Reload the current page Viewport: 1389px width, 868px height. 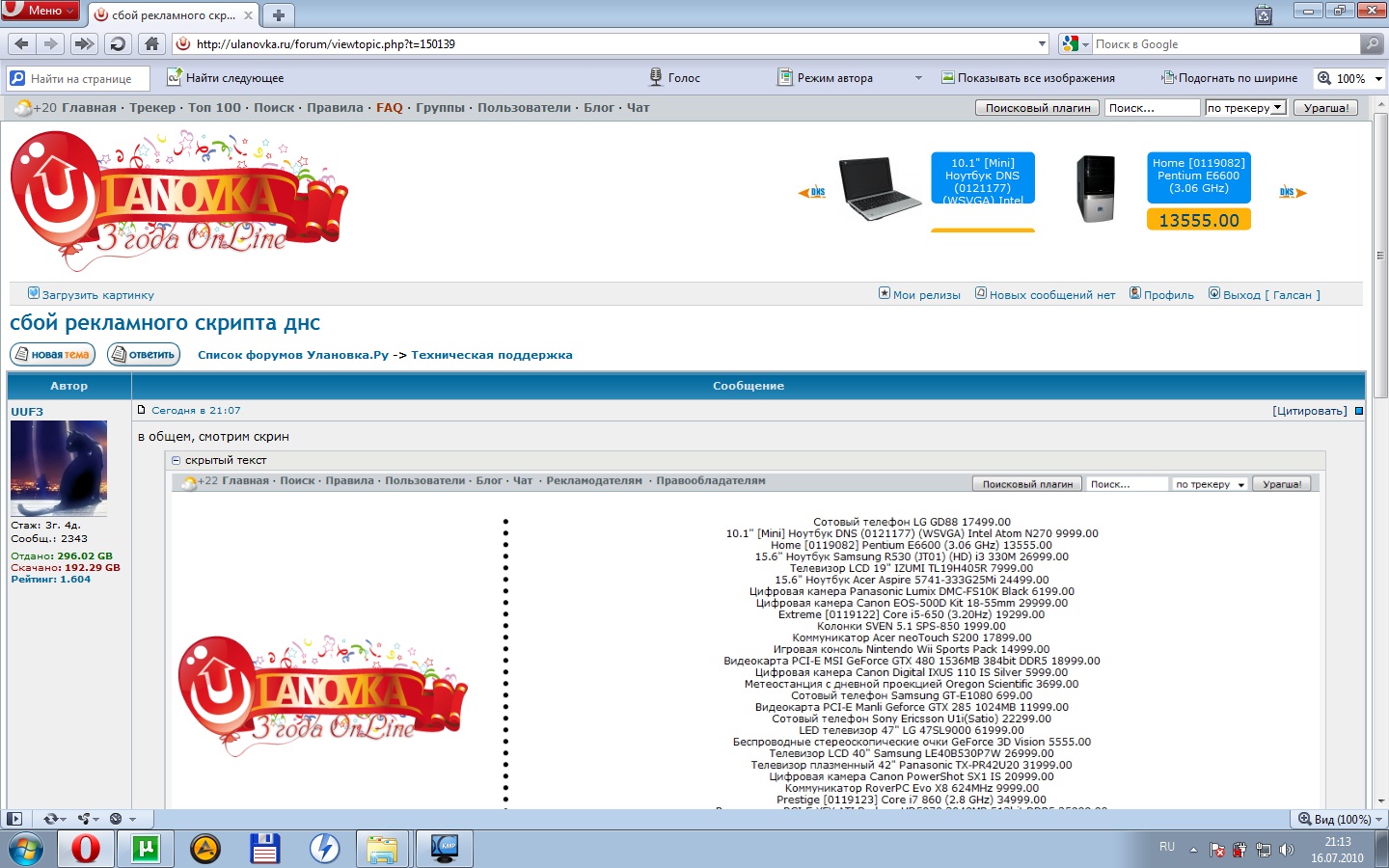pos(118,43)
